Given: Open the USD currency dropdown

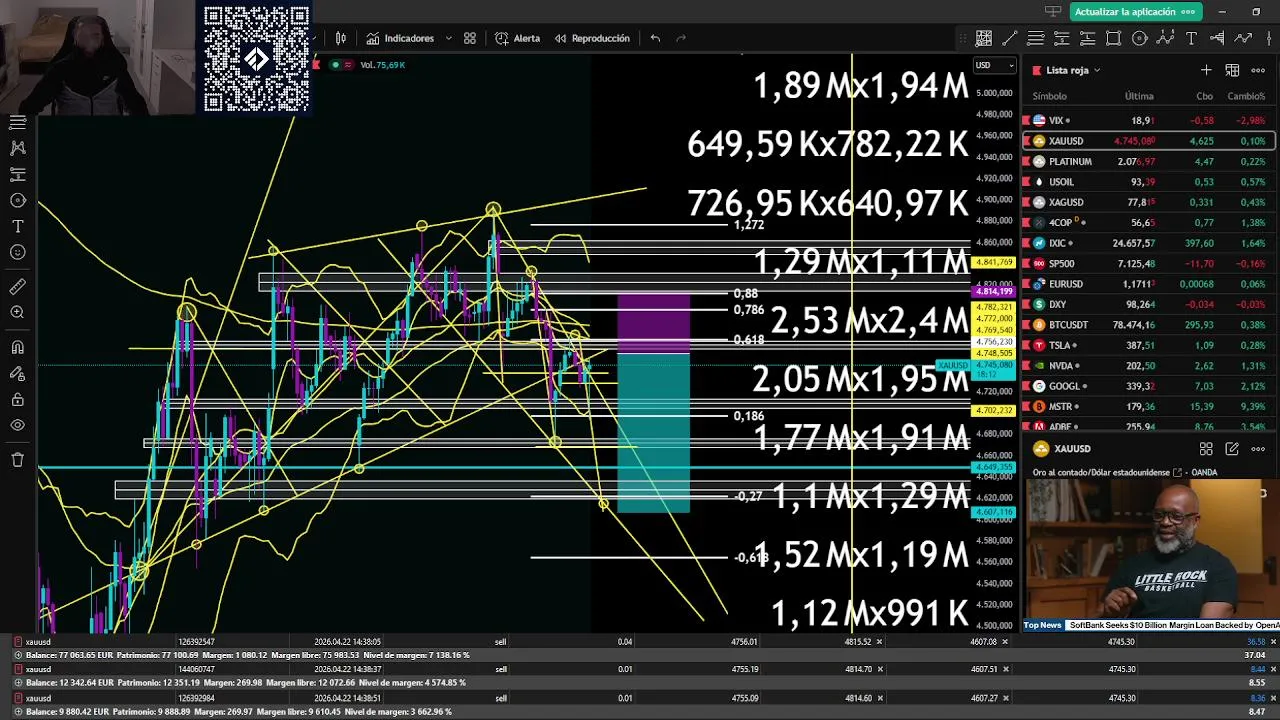Looking at the screenshot, I should pos(995,65).
